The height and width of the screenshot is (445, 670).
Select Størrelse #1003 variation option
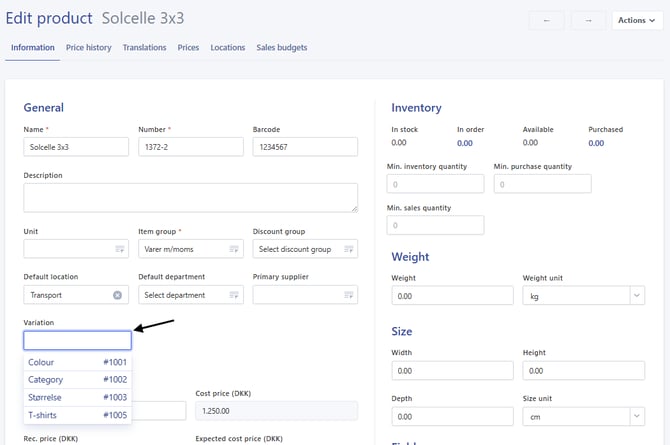click(x=77, y=398)
